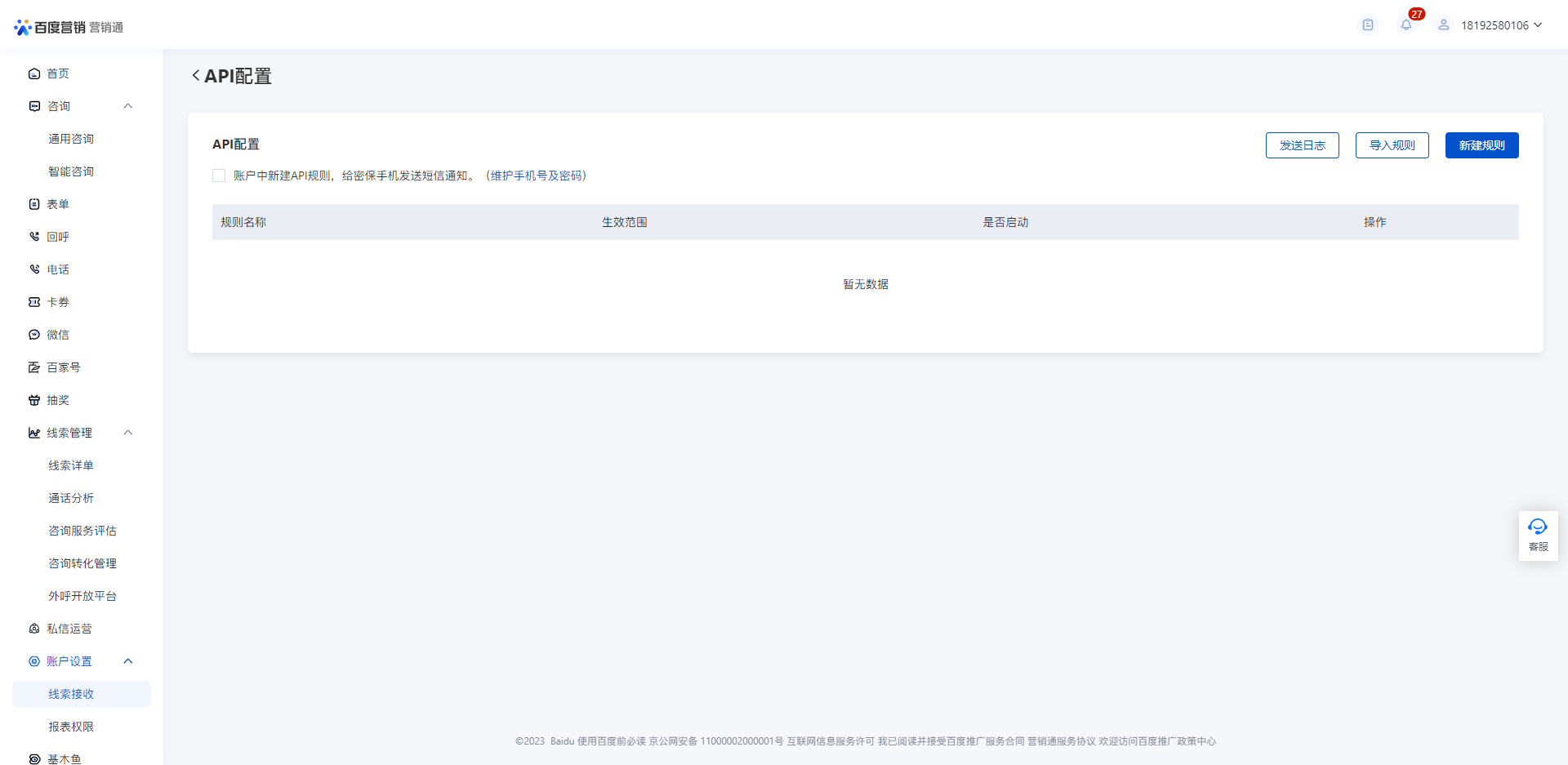The height and width of the screenshot is (765, 1568).
Task: Collapse the 咨询 menu section
Action: click(128, 106)
